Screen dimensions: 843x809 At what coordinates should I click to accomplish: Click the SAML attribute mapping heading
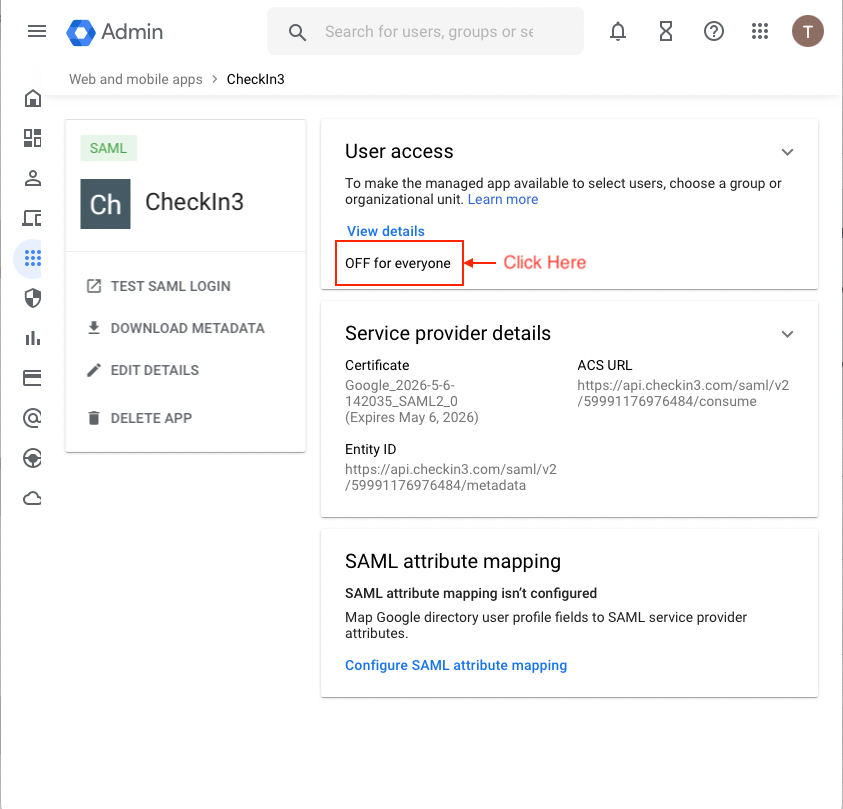453,561
